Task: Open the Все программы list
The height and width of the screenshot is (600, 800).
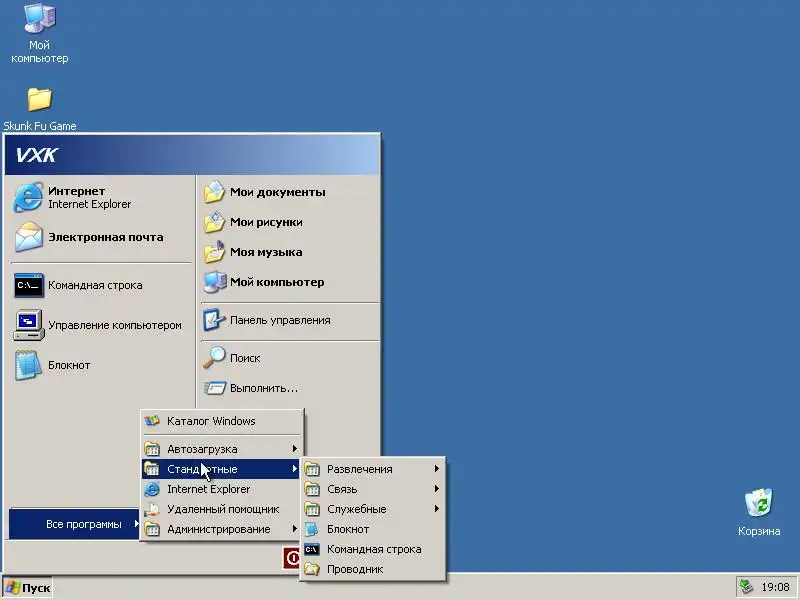Action: click(x=74, y=524)
